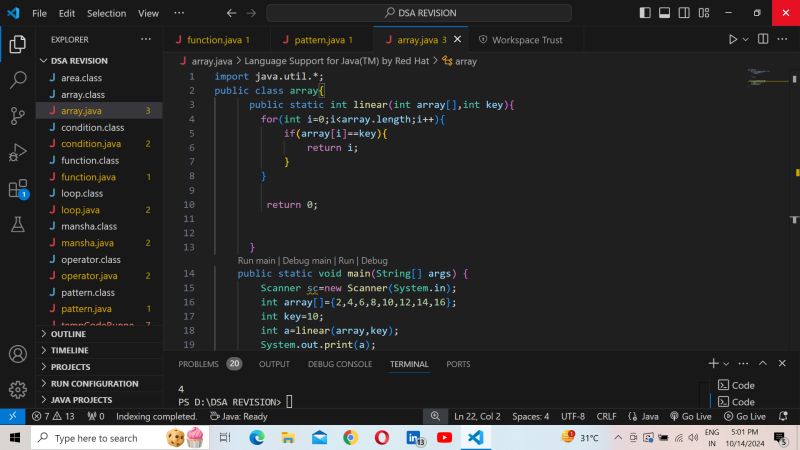Open the DEBUG CONSOLE panel tab
This screenshot has height=450, width=800.
click(340, 364)
